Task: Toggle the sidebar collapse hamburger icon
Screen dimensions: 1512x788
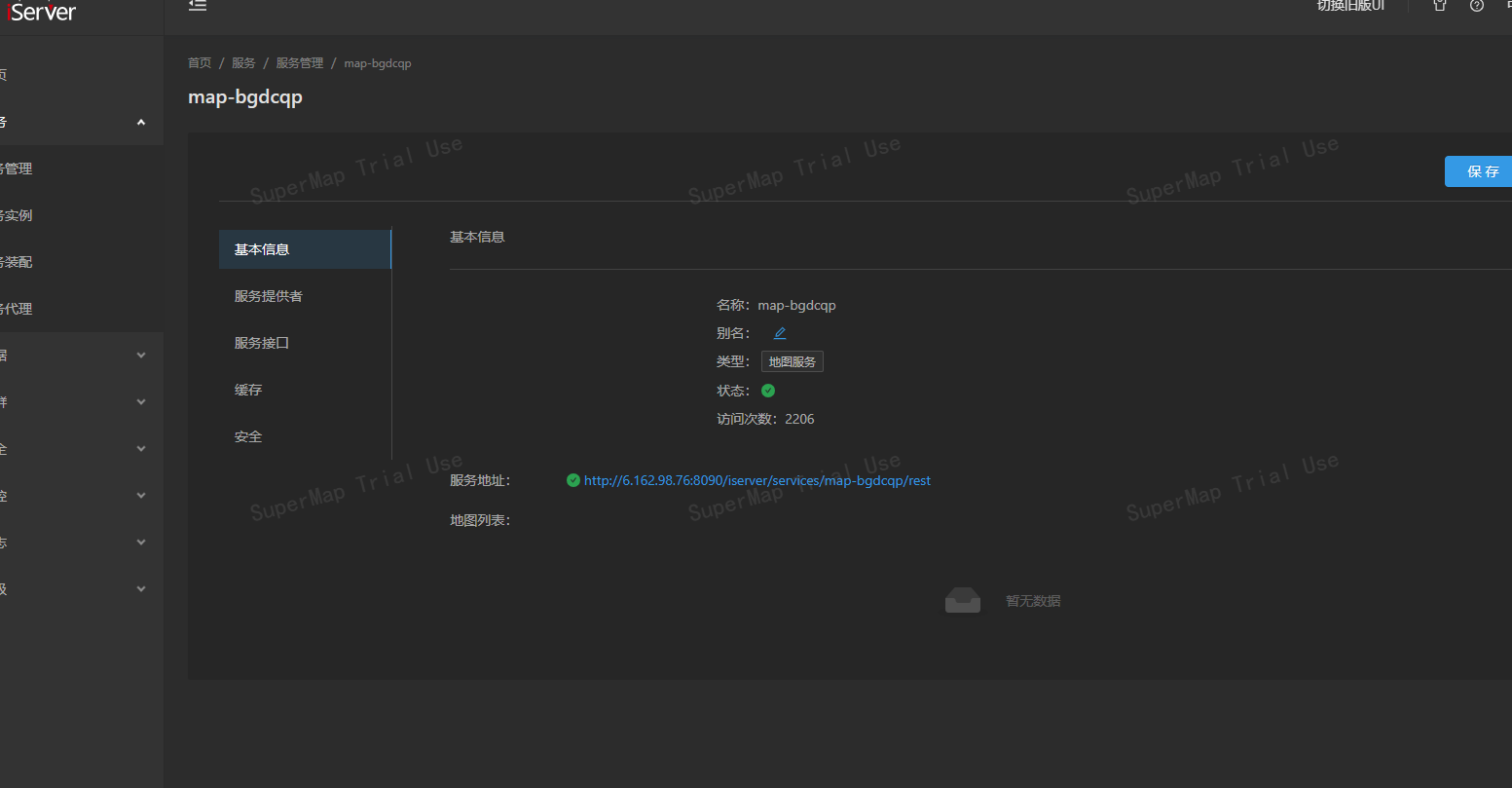Action: pos(198,5)
